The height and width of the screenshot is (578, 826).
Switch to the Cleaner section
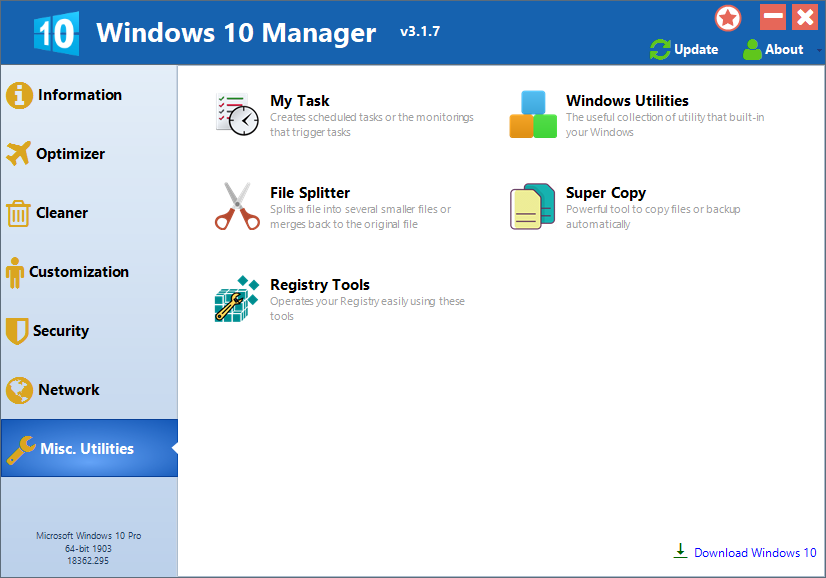(62, 213)
